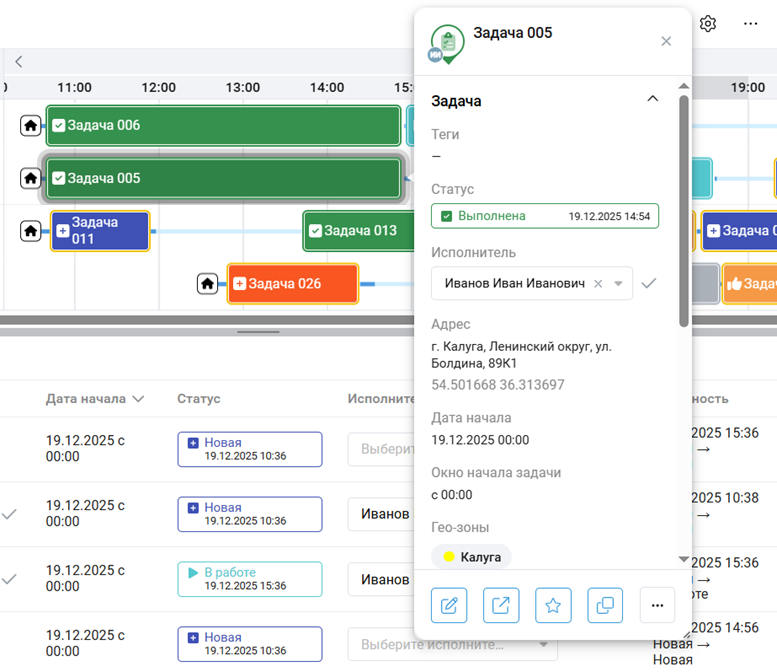The width and height of the screenshot is (777, 672).
Task: Click home icon before Задача 026
Action: [x=207, y=284]
